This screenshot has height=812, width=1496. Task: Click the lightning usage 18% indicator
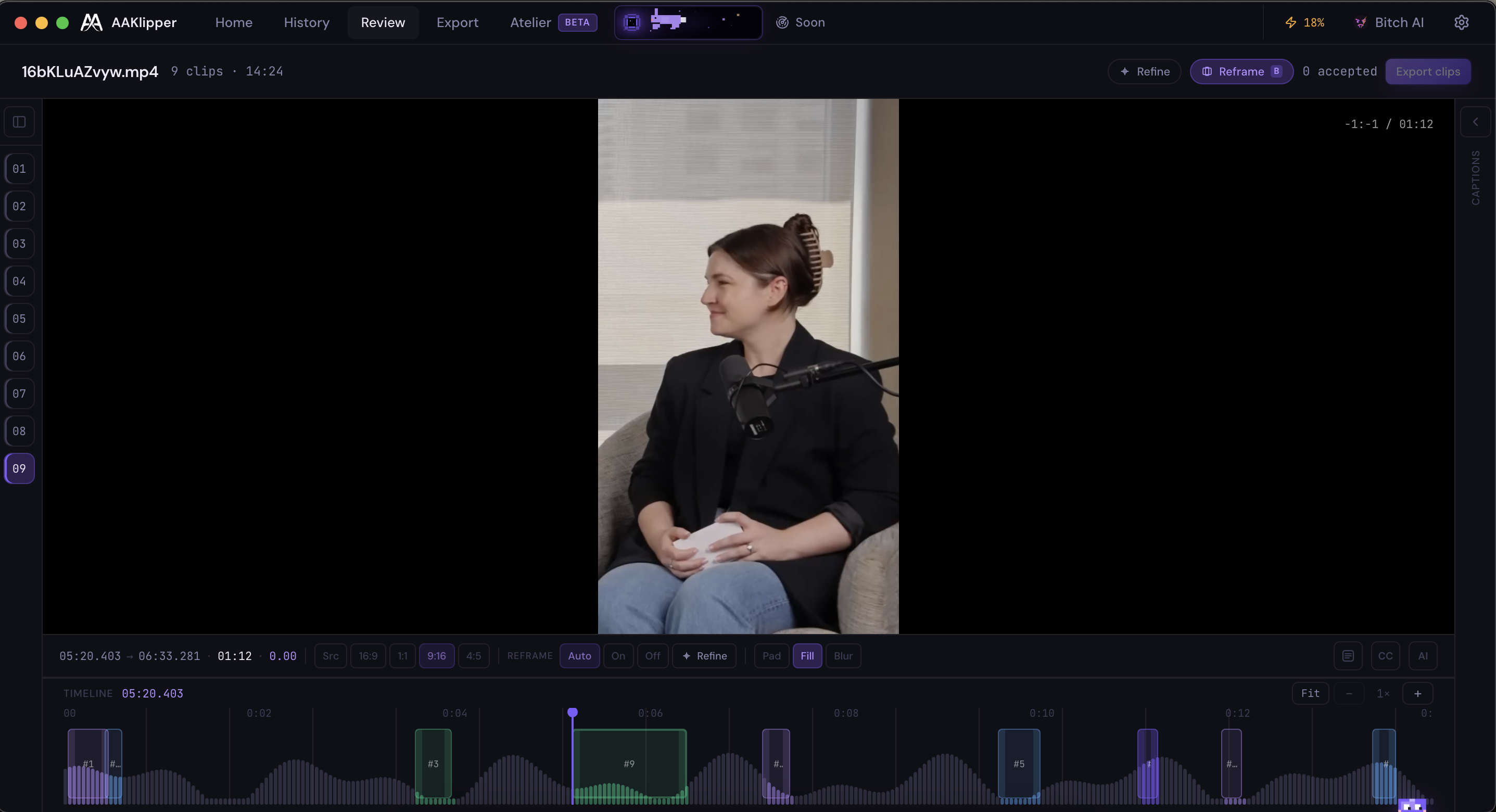coord(1304,23)
